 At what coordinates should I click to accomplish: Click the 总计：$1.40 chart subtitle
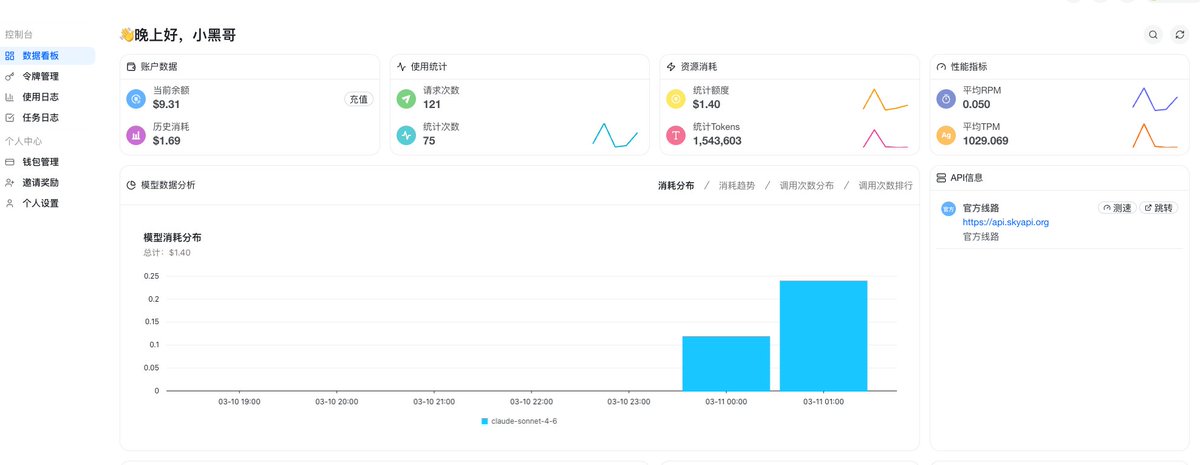pyautogui.click(x=167, y=253)
